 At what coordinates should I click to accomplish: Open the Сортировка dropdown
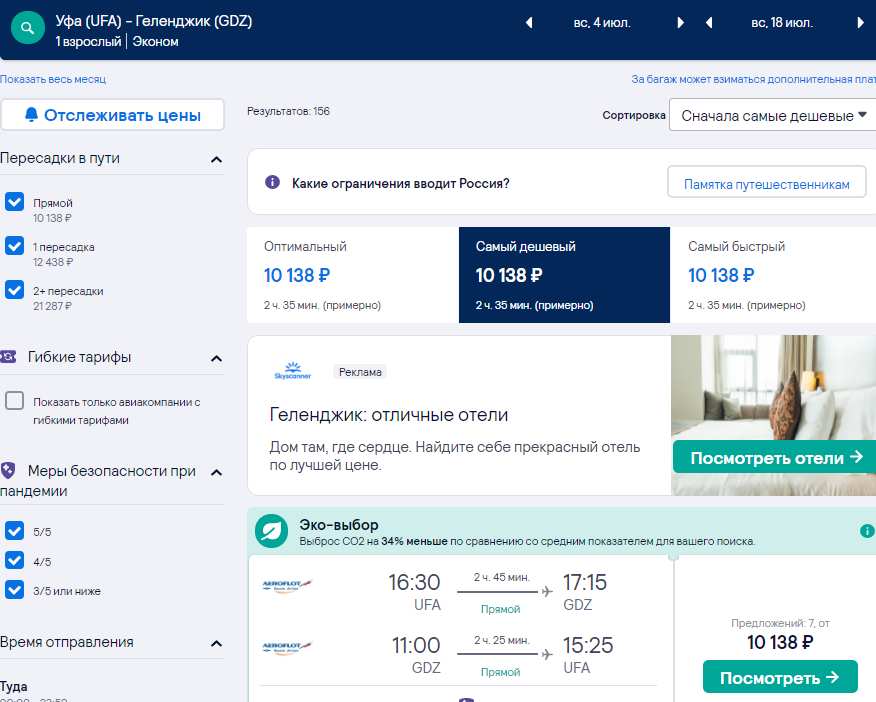point(773,115)
